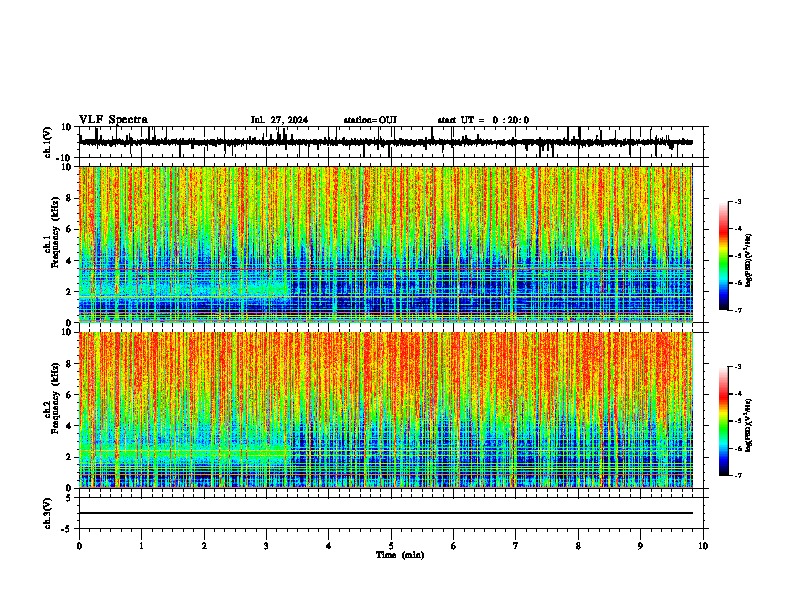Click the 'Time (min)' axis title
This screenshot has width=792, height=612.
pos(400,555)
